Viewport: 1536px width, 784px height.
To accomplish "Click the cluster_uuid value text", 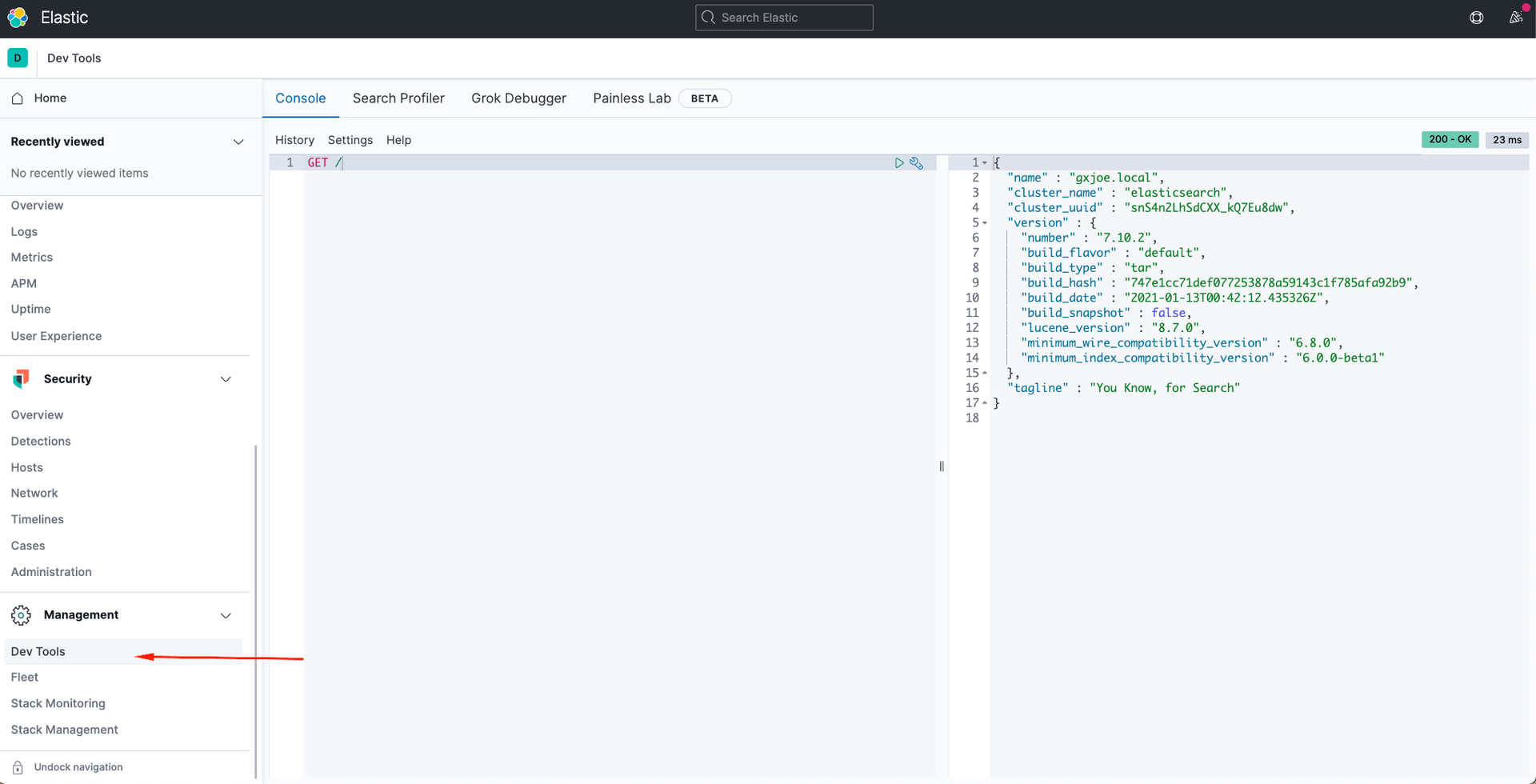I will [x=1206, y=208].
